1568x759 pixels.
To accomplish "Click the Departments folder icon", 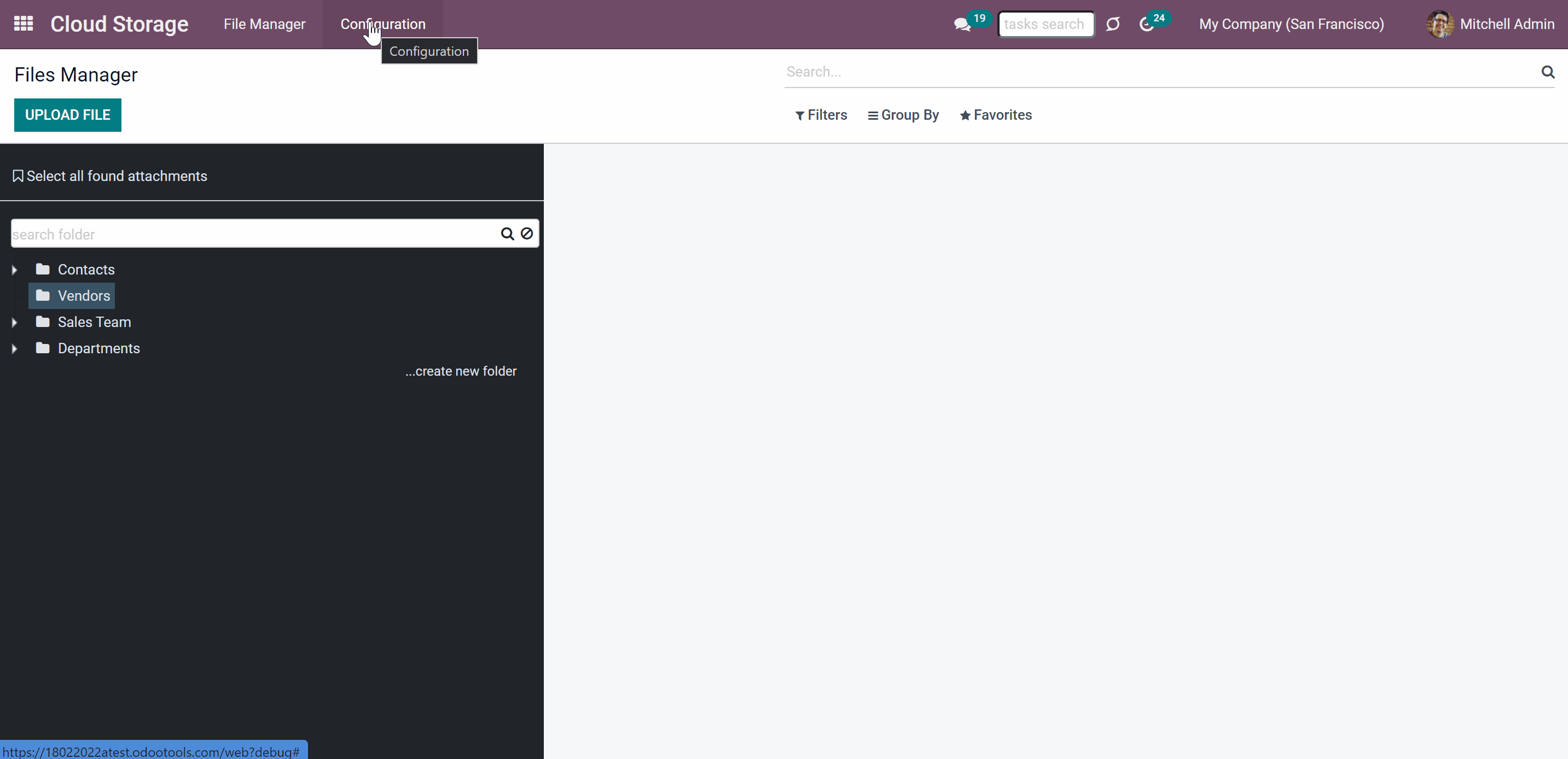I will point(43,348).
